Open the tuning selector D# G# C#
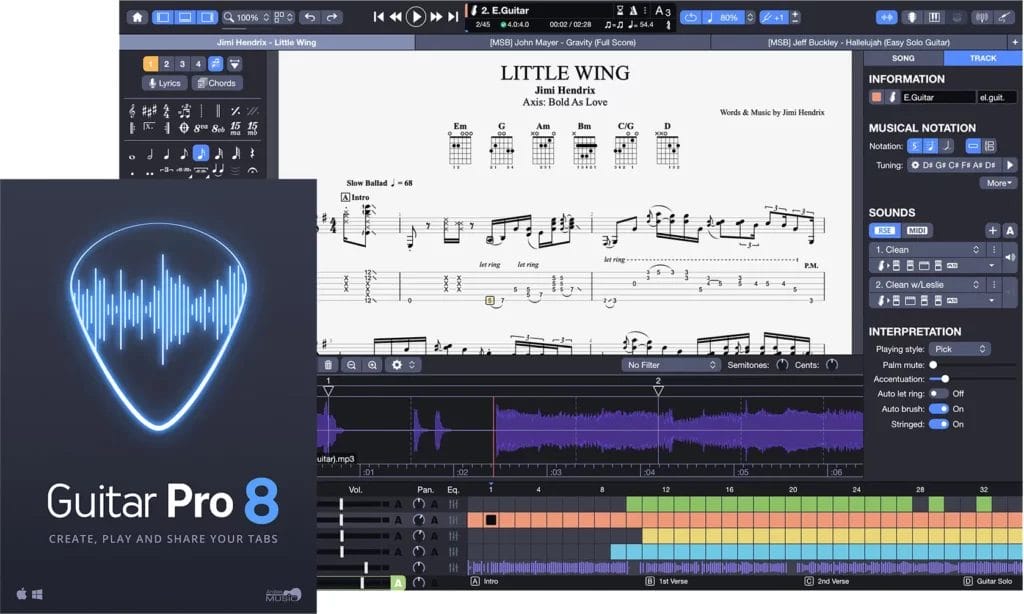This screenshot has width=1024, height=614. tap(954, 165)
